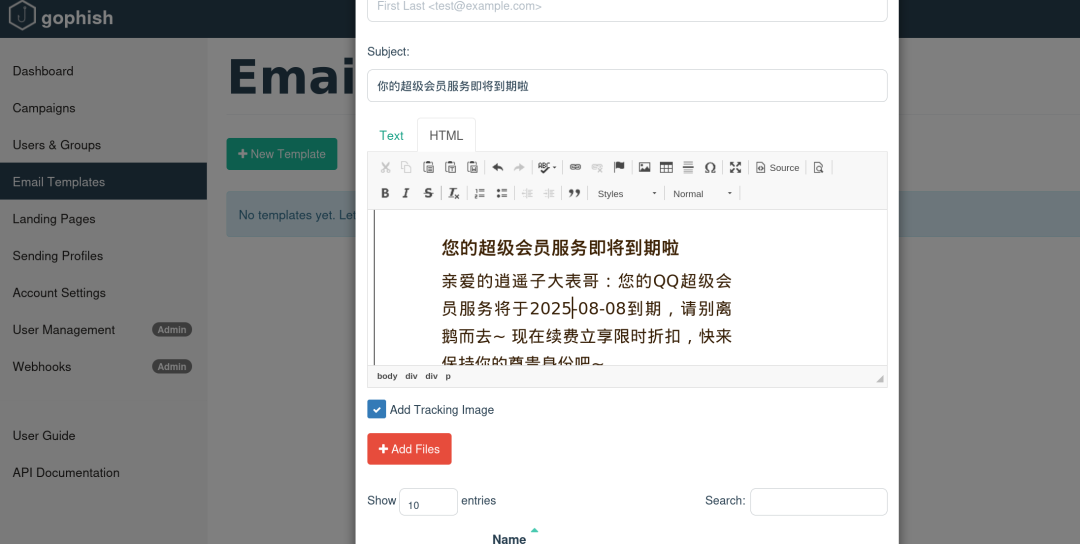Open Webhooks in the sidebar

(x=41, y=366)
